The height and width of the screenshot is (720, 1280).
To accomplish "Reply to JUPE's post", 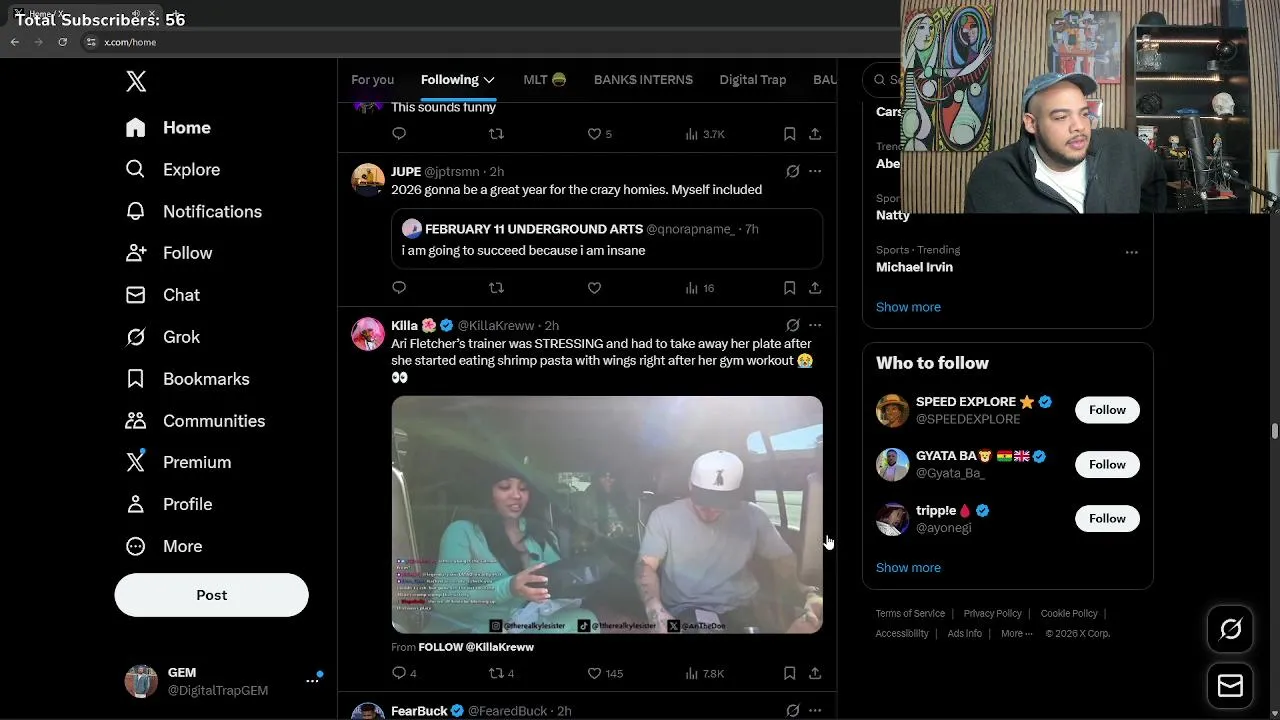I will point(399,288).
